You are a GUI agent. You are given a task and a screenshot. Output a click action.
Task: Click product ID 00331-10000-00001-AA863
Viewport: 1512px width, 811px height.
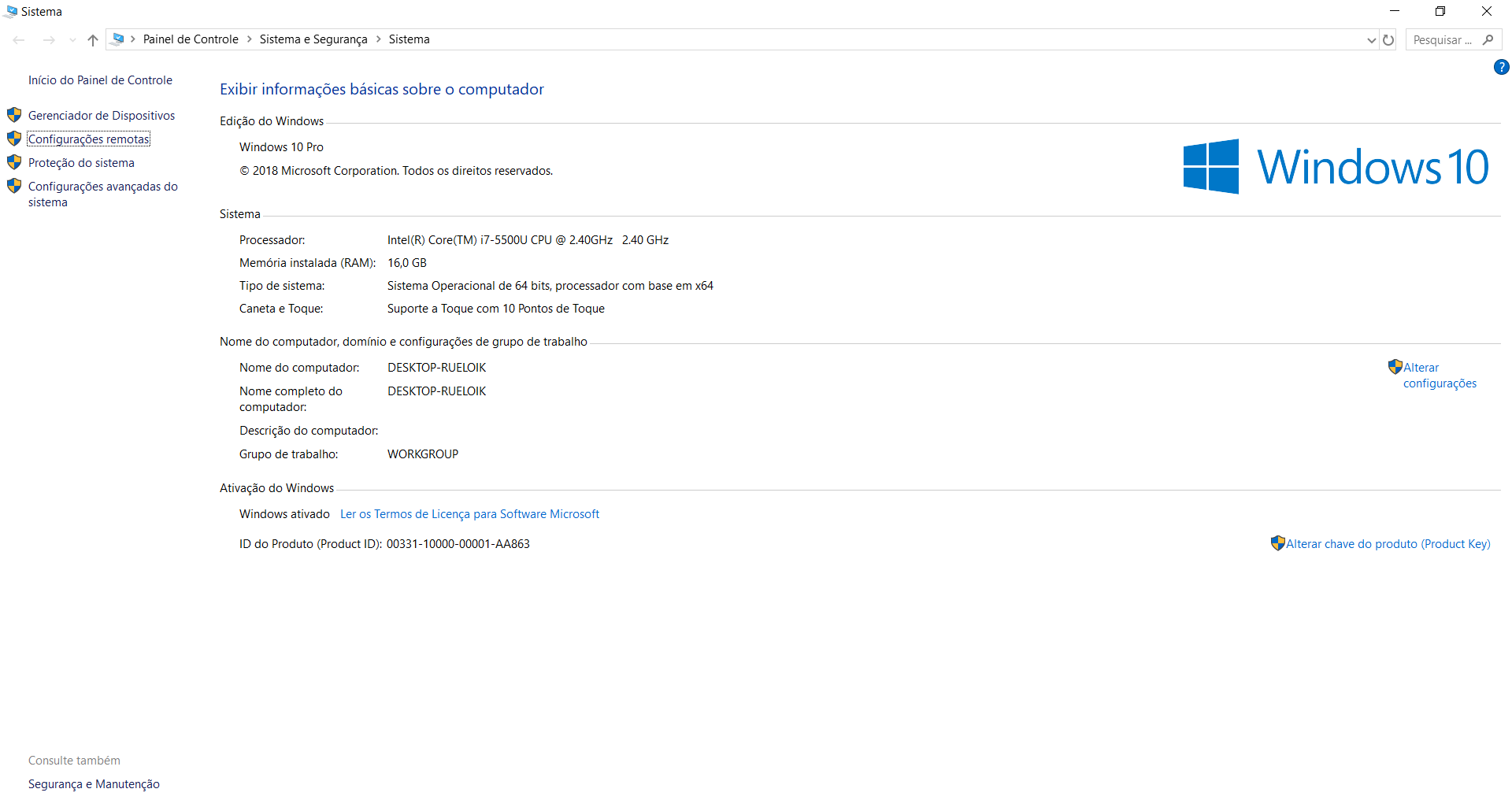click(458, 544)
